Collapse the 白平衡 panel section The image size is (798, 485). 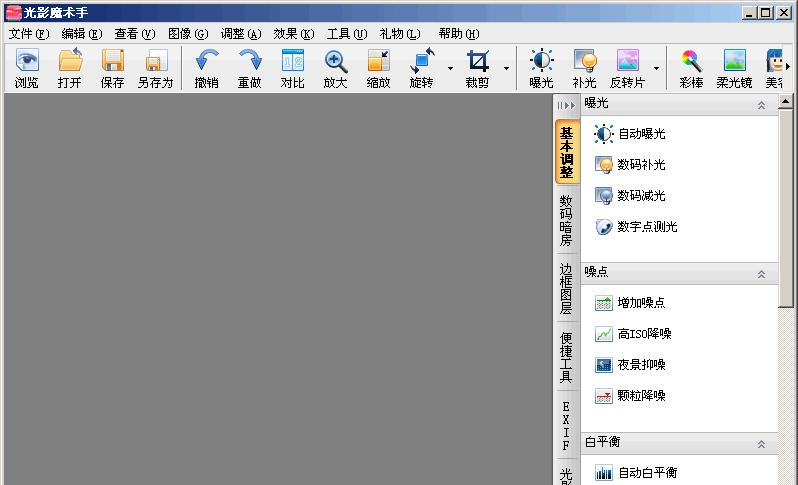tap(761, 444)
